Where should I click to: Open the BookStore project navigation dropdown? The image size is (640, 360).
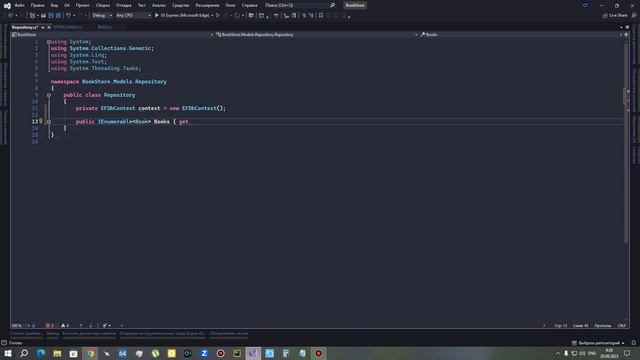click(x=113, y=35)
